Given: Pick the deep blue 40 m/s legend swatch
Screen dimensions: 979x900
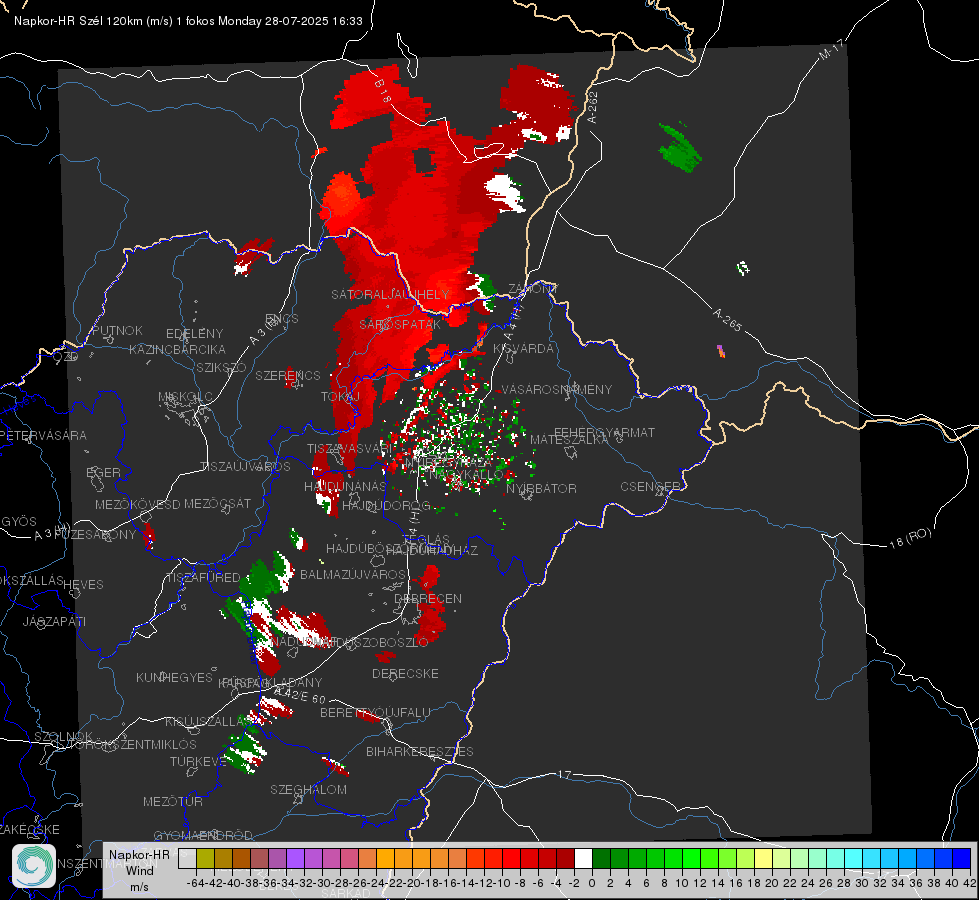Looking at the screenshot, I should coord(962,858).
